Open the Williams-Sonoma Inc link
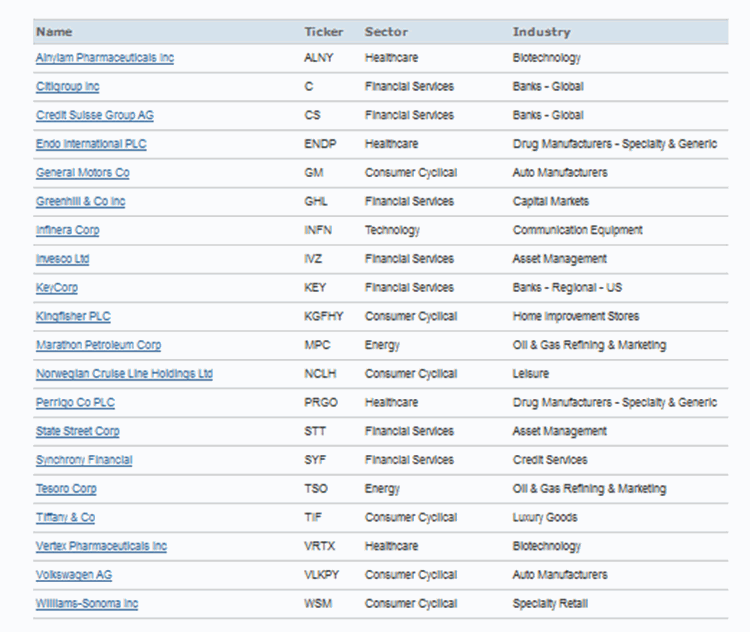This screenshot has width=750, height=632. point(87,603)
